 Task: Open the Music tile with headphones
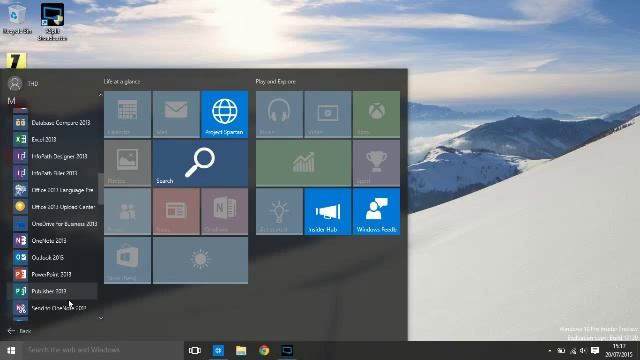point(280,114)
